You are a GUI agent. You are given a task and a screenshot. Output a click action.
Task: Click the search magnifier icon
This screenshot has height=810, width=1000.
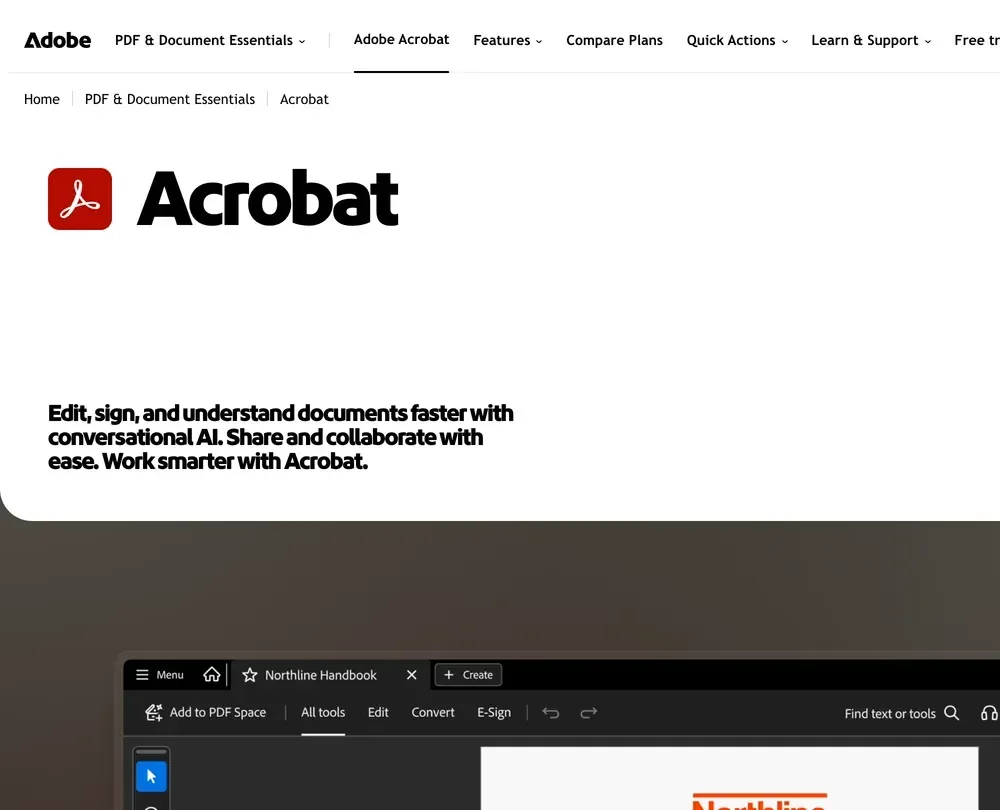point(952,713)
